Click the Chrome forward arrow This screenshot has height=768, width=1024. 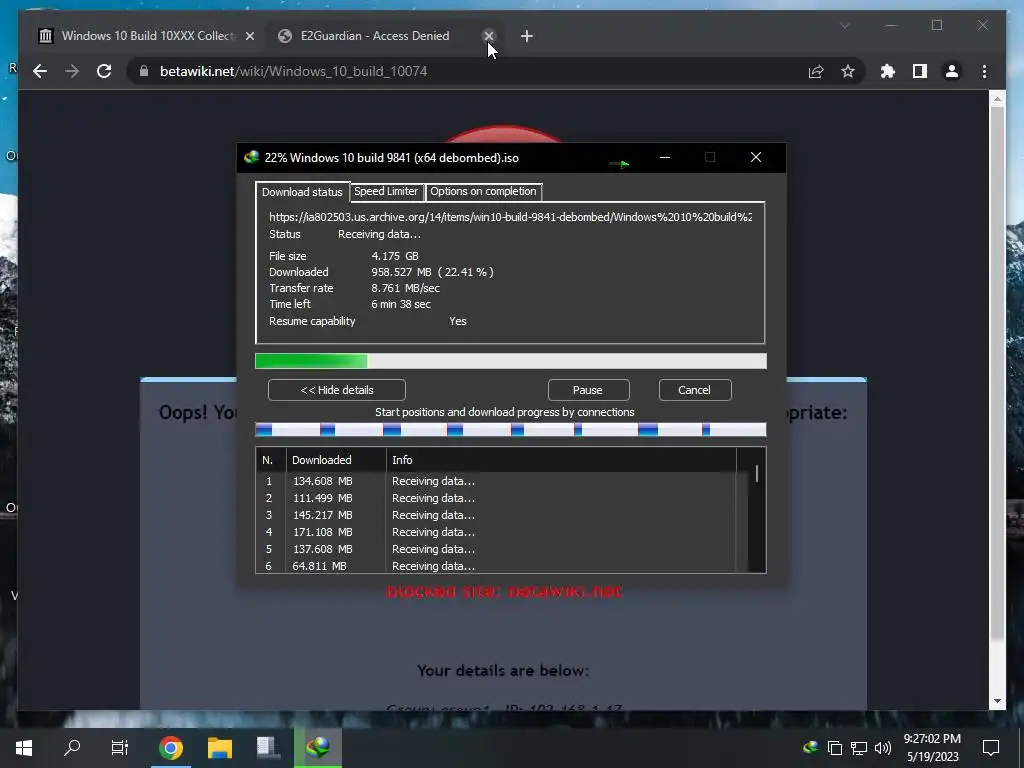click(72, 71)
